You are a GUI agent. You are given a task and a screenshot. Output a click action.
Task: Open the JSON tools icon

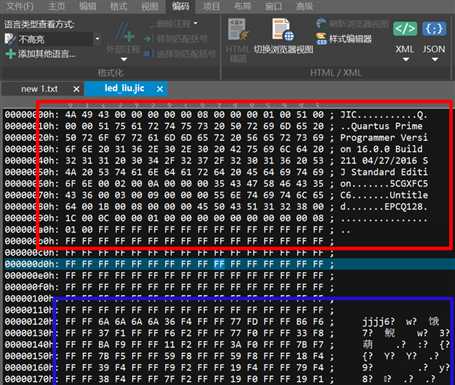pos(434,29)
